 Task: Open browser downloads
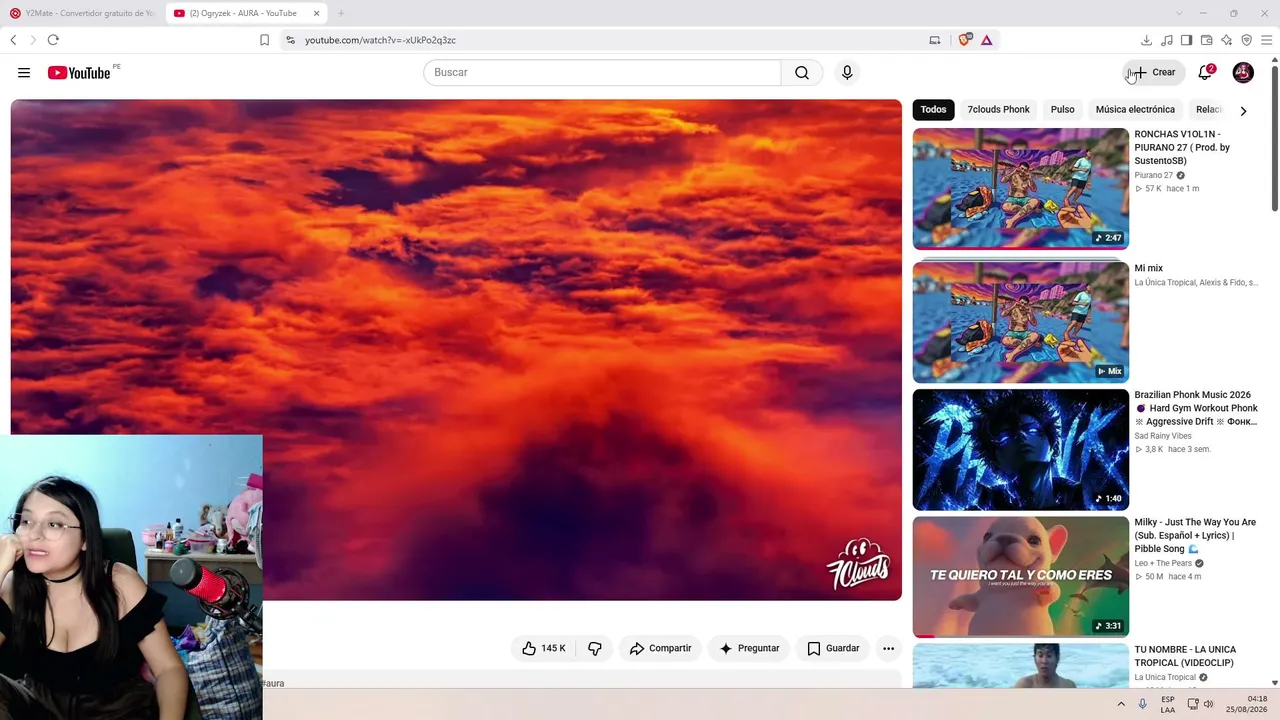(x=1146, y=40)
